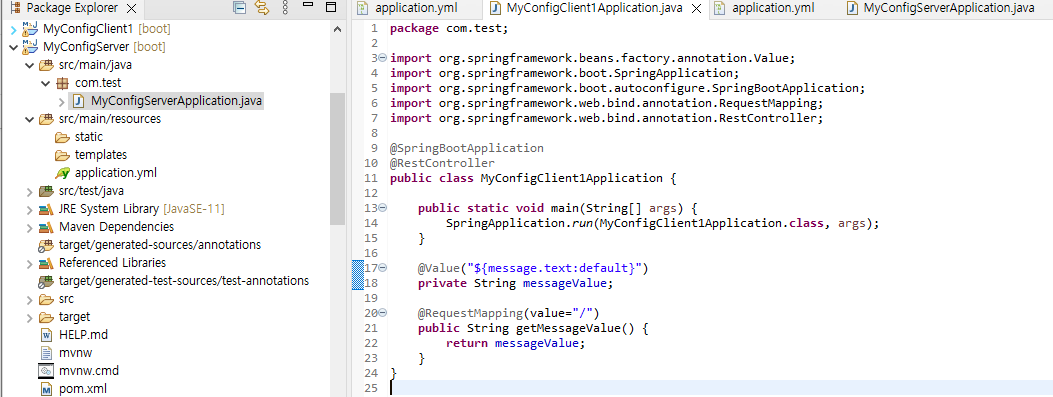Select HELP.md in Package Explorer
Image resolution: width=1053 pixels, height=397 pixels.
[83, 335]
